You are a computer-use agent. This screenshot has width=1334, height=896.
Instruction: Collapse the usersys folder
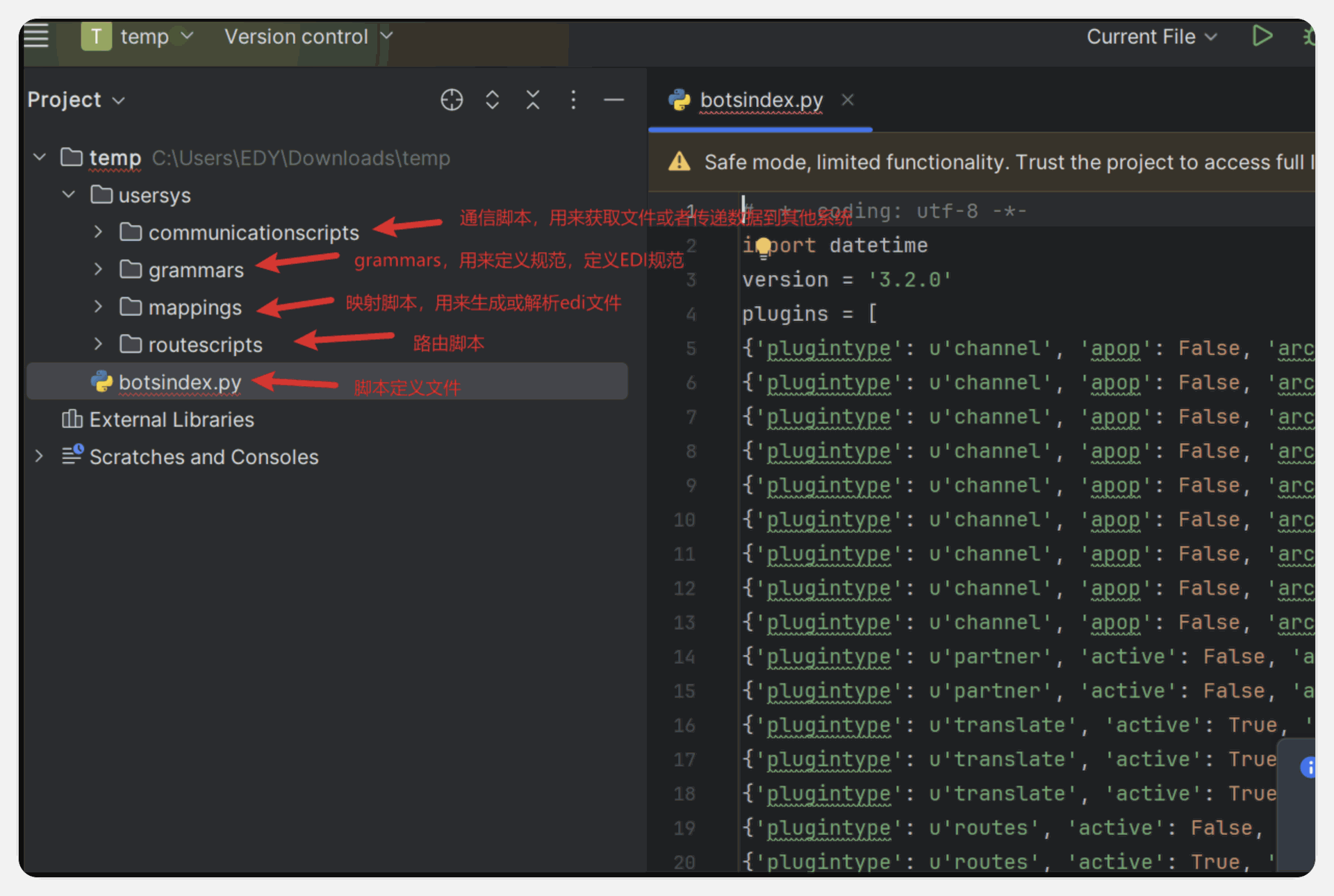[68, 194]
